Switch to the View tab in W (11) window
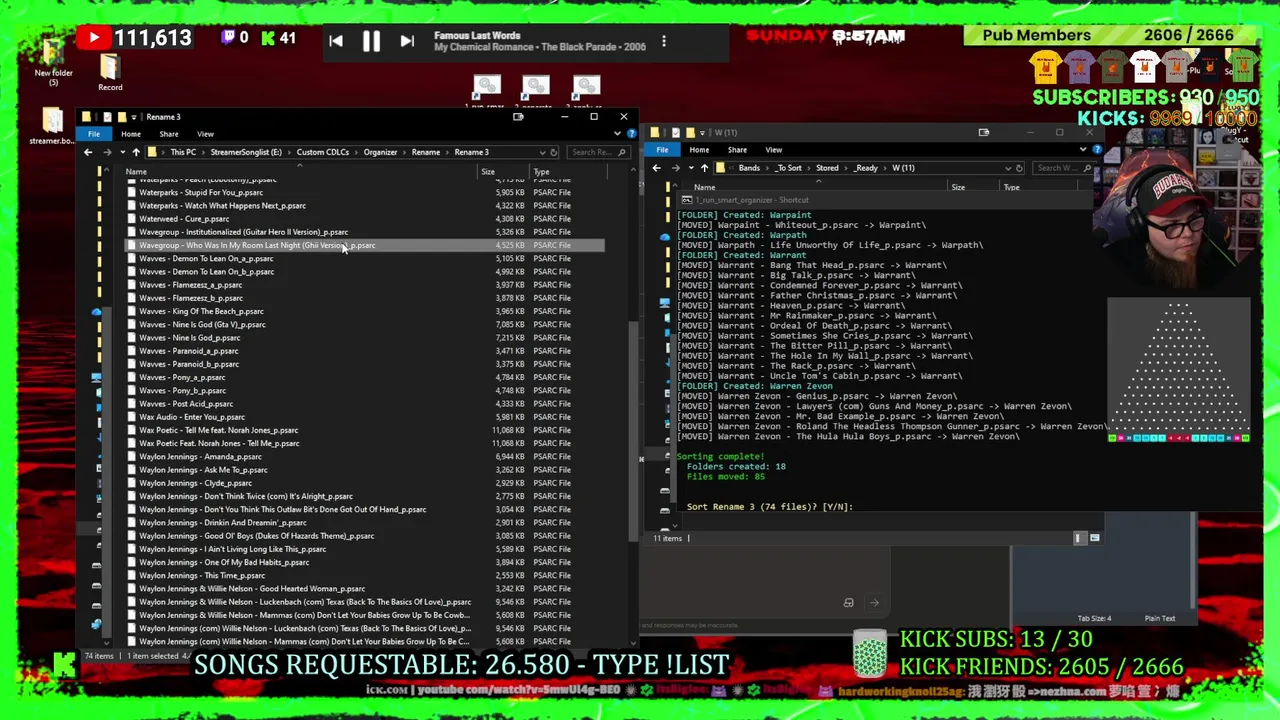The height and width of the screenshot is (720, 1280). coord(774,150)
